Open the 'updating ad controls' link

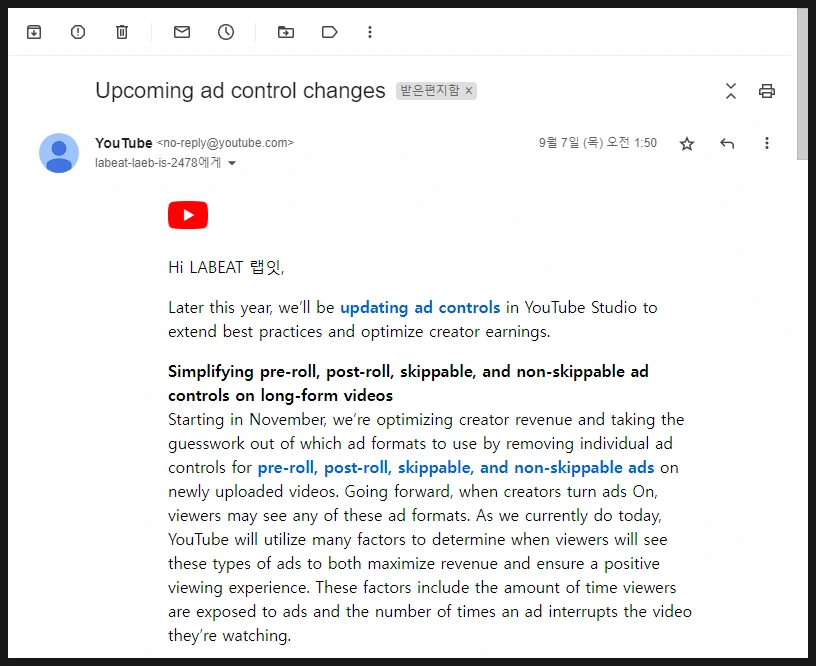420,308
